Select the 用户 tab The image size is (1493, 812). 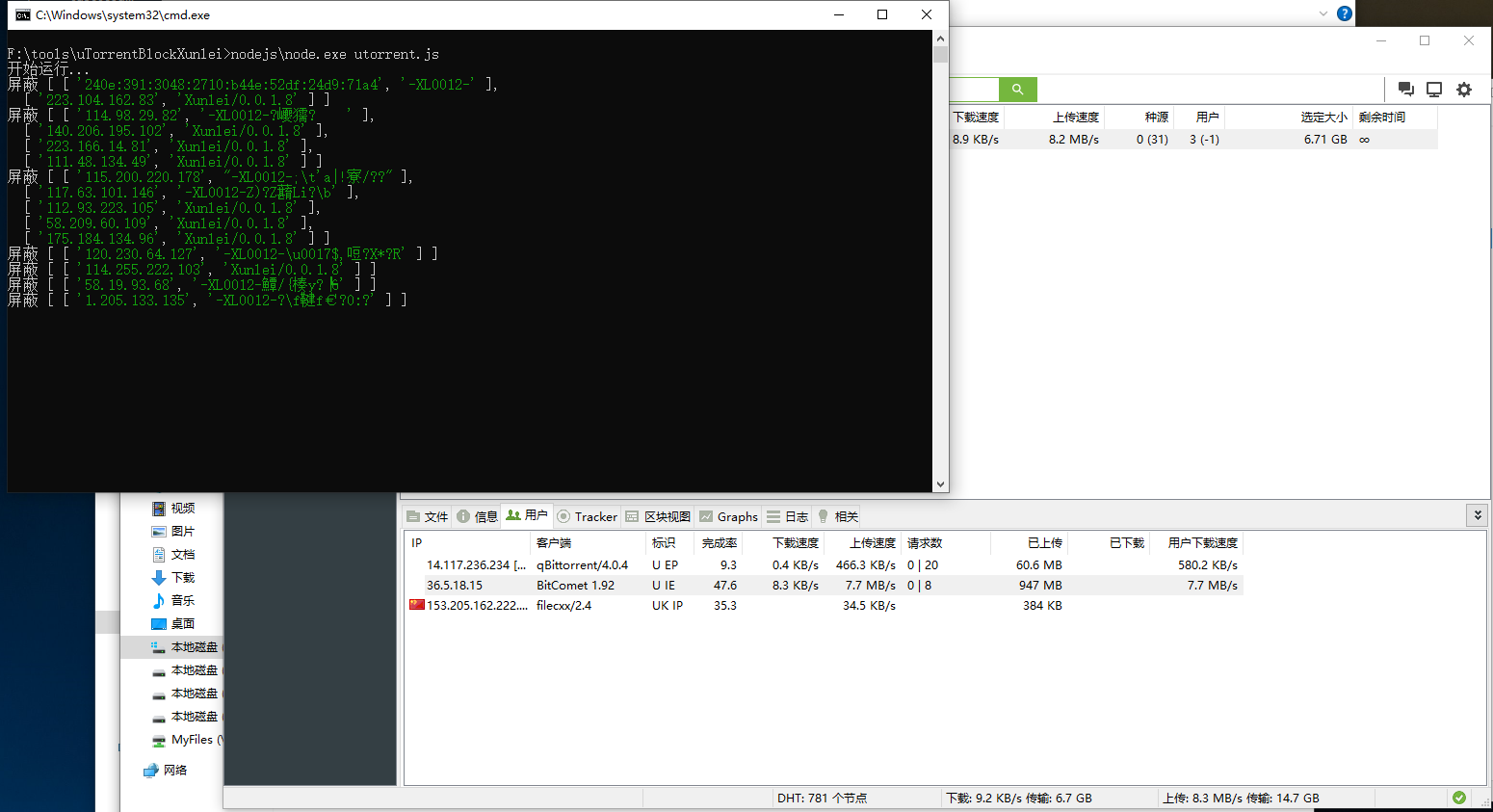pos(527,515)
